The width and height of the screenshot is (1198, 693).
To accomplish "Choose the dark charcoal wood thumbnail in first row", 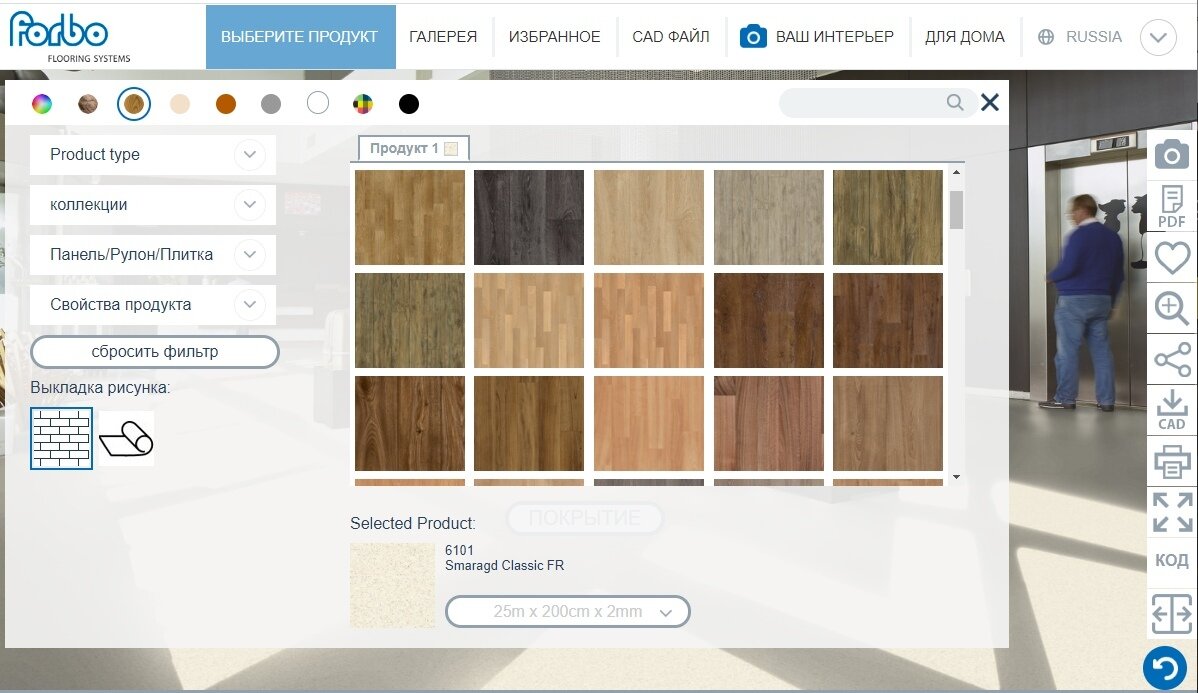I will [529, 217].
